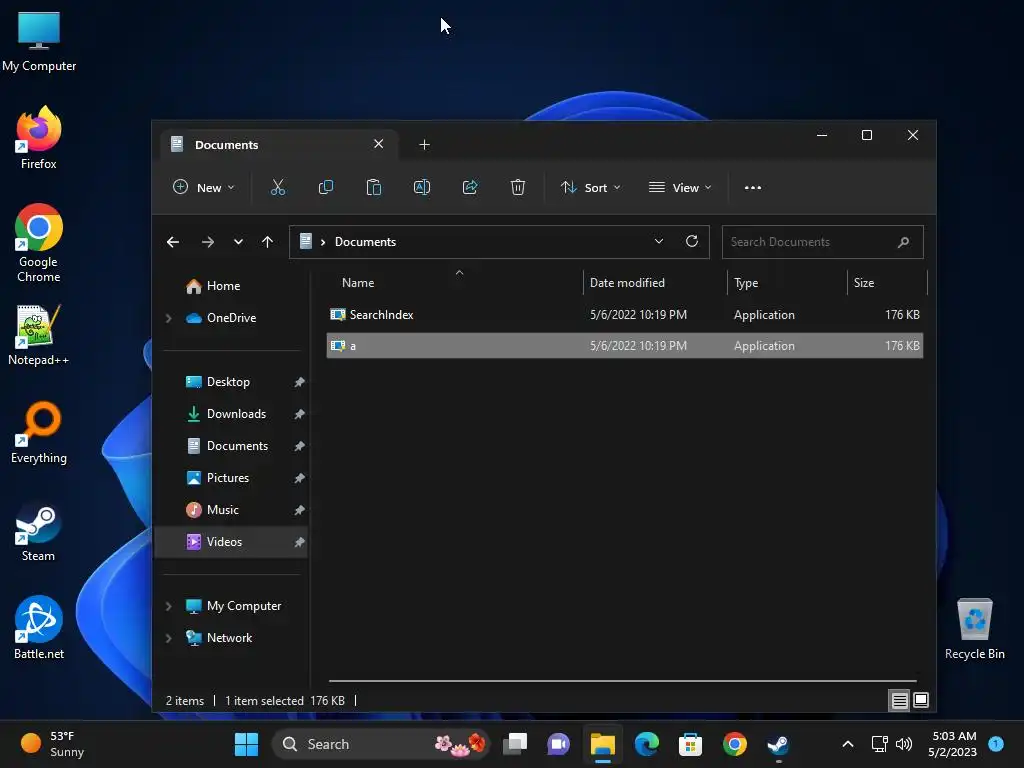Viewport: 1024px width, 768px height.
Task: Click the Firefox desktop shortcut
Action: tap(39, 138)
